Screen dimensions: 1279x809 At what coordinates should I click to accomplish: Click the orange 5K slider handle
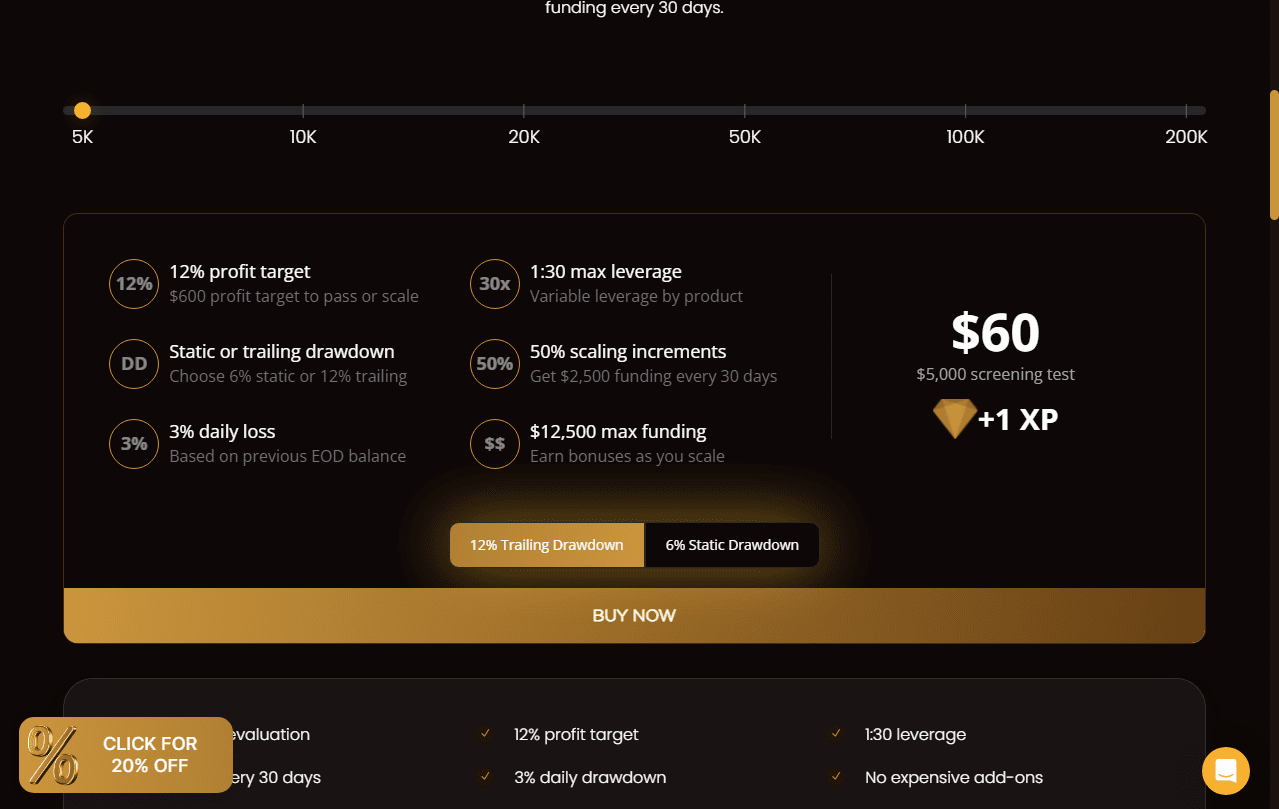click(82, 110)
